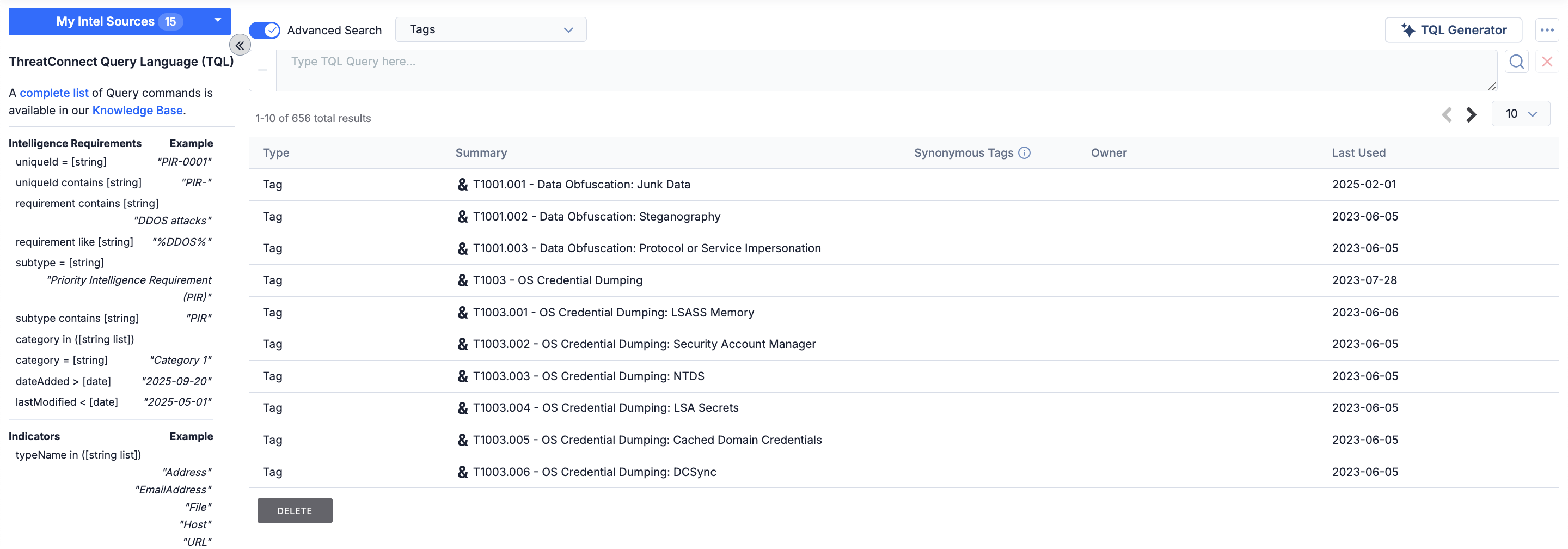Click Last Used date 2023-06-06
The width and height of the screenshot is (1568, 549).
tap(1365, 312)
